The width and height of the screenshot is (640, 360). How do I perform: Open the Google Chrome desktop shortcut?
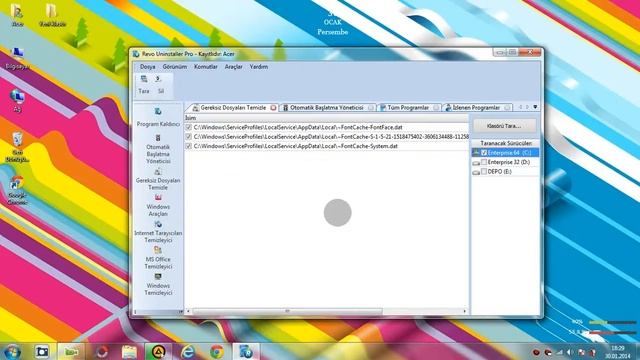tap(17, 191)
